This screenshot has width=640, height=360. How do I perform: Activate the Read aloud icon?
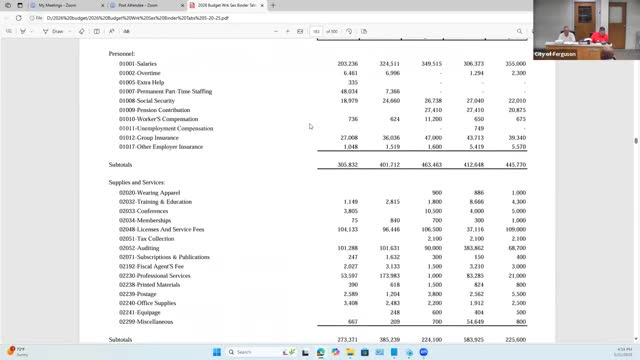pos(111,31)
